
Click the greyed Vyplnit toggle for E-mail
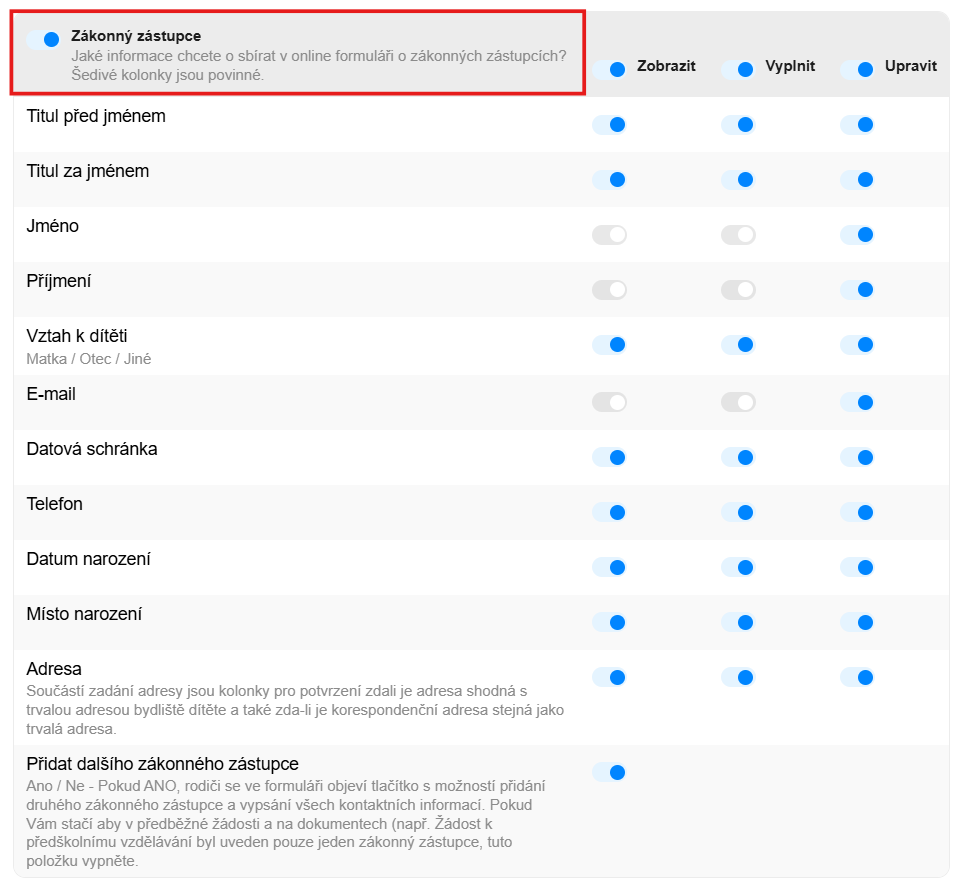(737, 402)
